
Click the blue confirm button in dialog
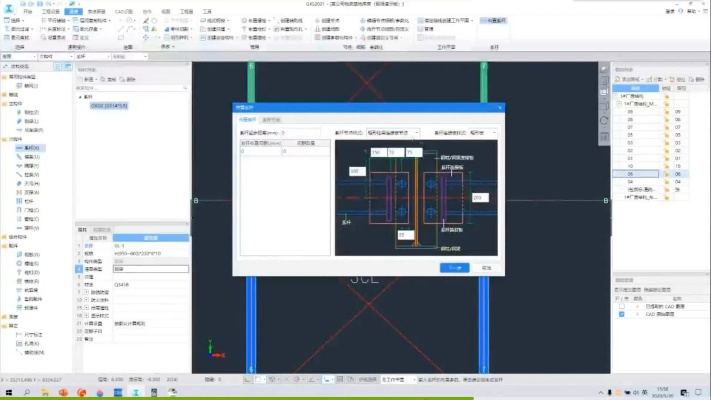454,267
